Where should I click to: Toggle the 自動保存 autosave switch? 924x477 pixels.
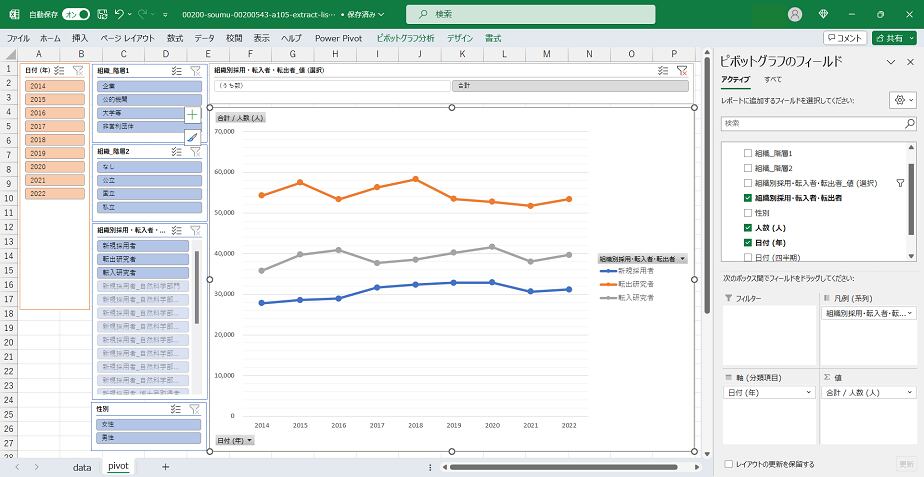click(x=76, y=15)
